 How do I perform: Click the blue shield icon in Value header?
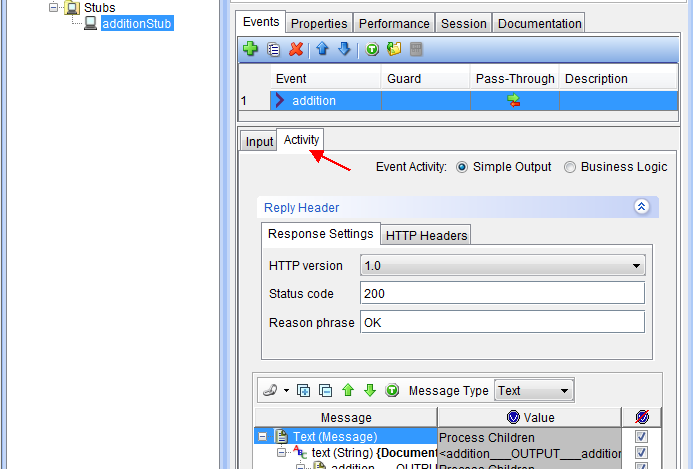coord(513,417)
